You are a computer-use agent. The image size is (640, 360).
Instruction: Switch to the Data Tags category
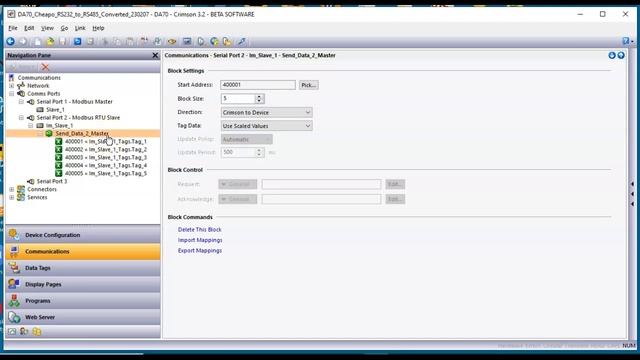(x=83, y=268)
